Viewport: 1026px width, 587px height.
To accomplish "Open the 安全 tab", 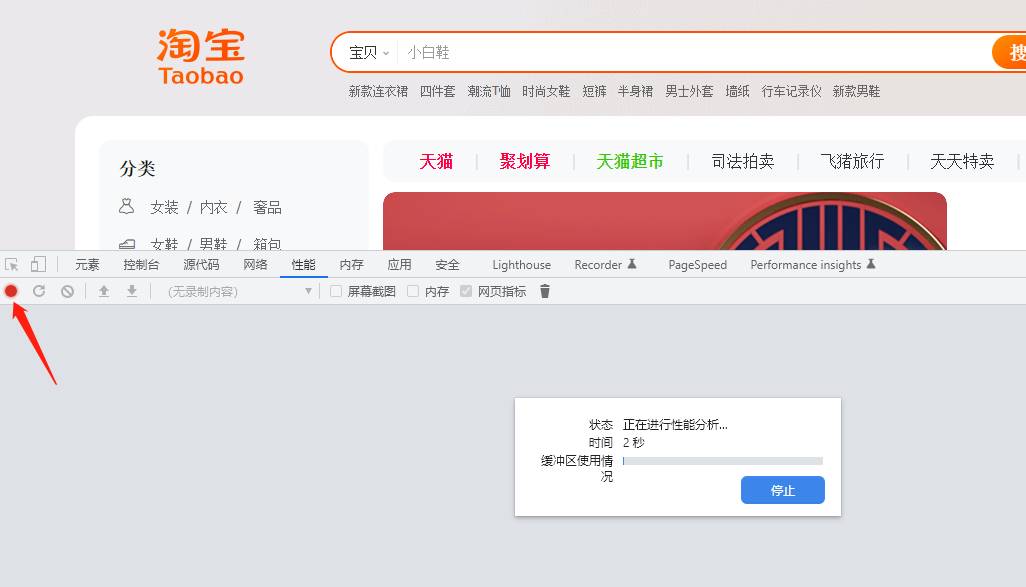I will coord(448,264).
